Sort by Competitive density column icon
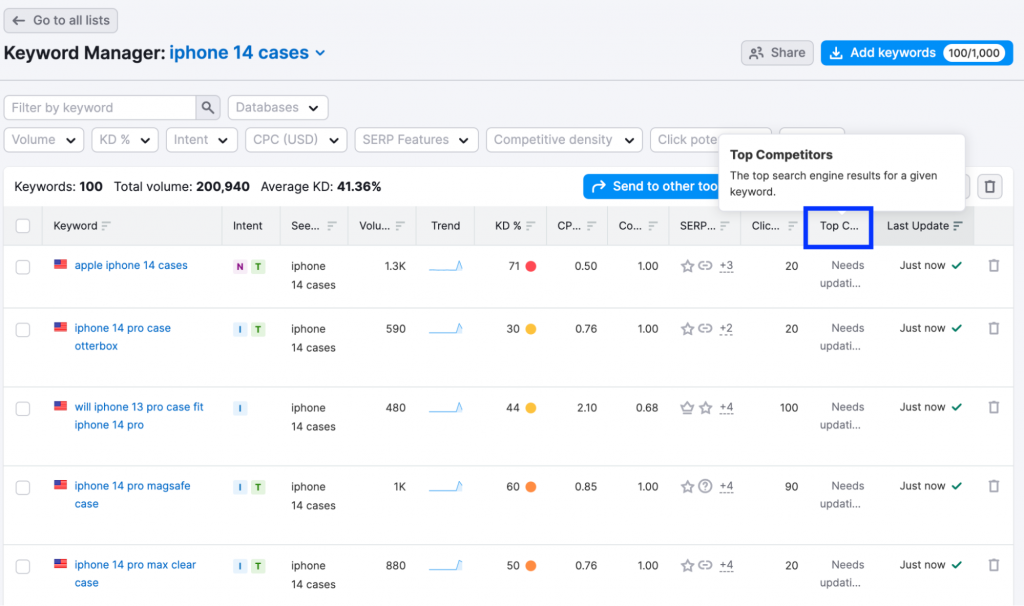Viewport: 1024px width, 606px height. click(652, 226)
